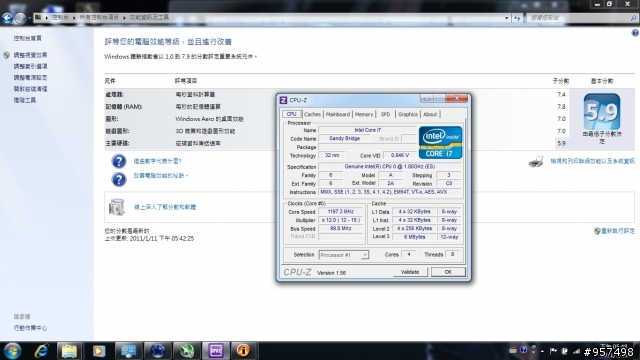Click the Multiplier x 12.0 value
The height and width of the screenshot is (360, 640).
point(340,220)
